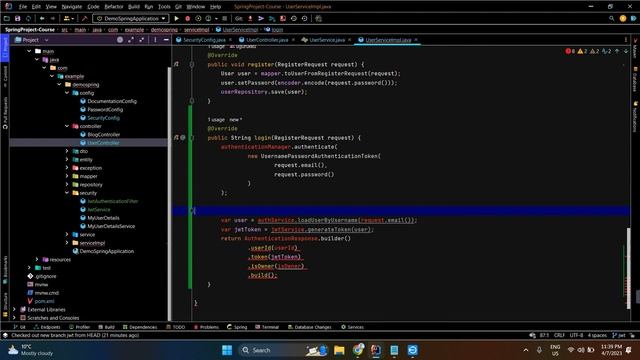Click the Select Opened File target icon

120,40
